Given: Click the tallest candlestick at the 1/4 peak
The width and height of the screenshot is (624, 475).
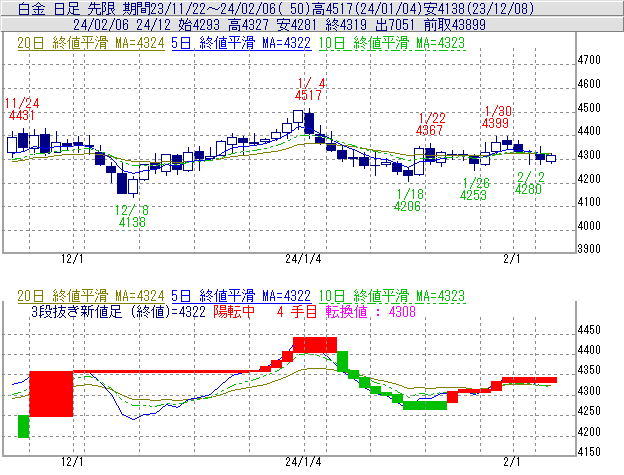Looking at the screenshot, I should (x=309, y=123).
